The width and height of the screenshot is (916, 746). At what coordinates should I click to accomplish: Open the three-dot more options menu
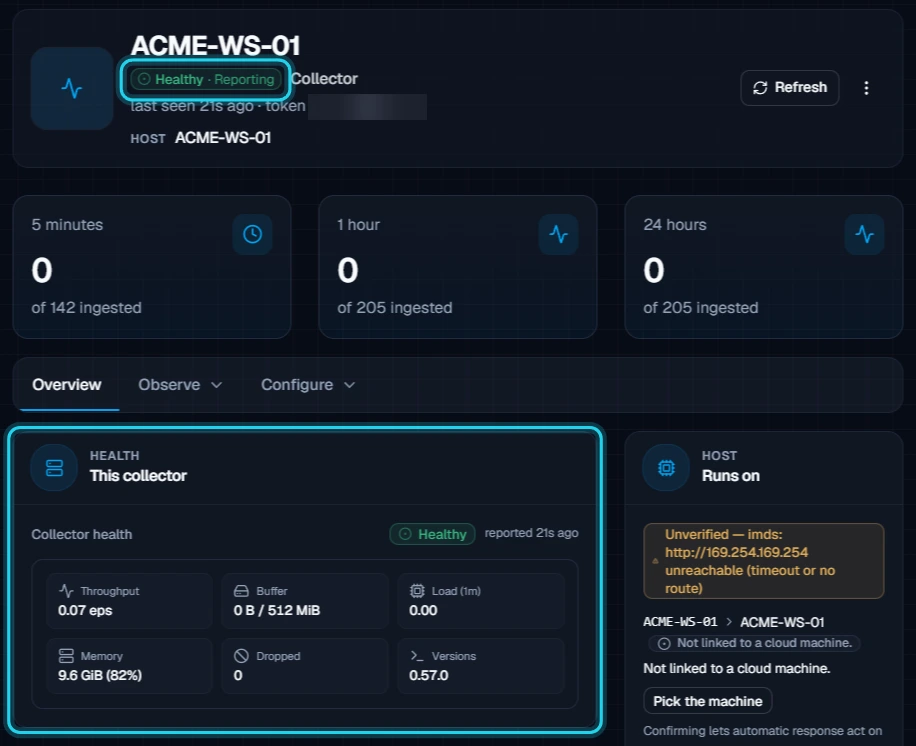[866, 88]
